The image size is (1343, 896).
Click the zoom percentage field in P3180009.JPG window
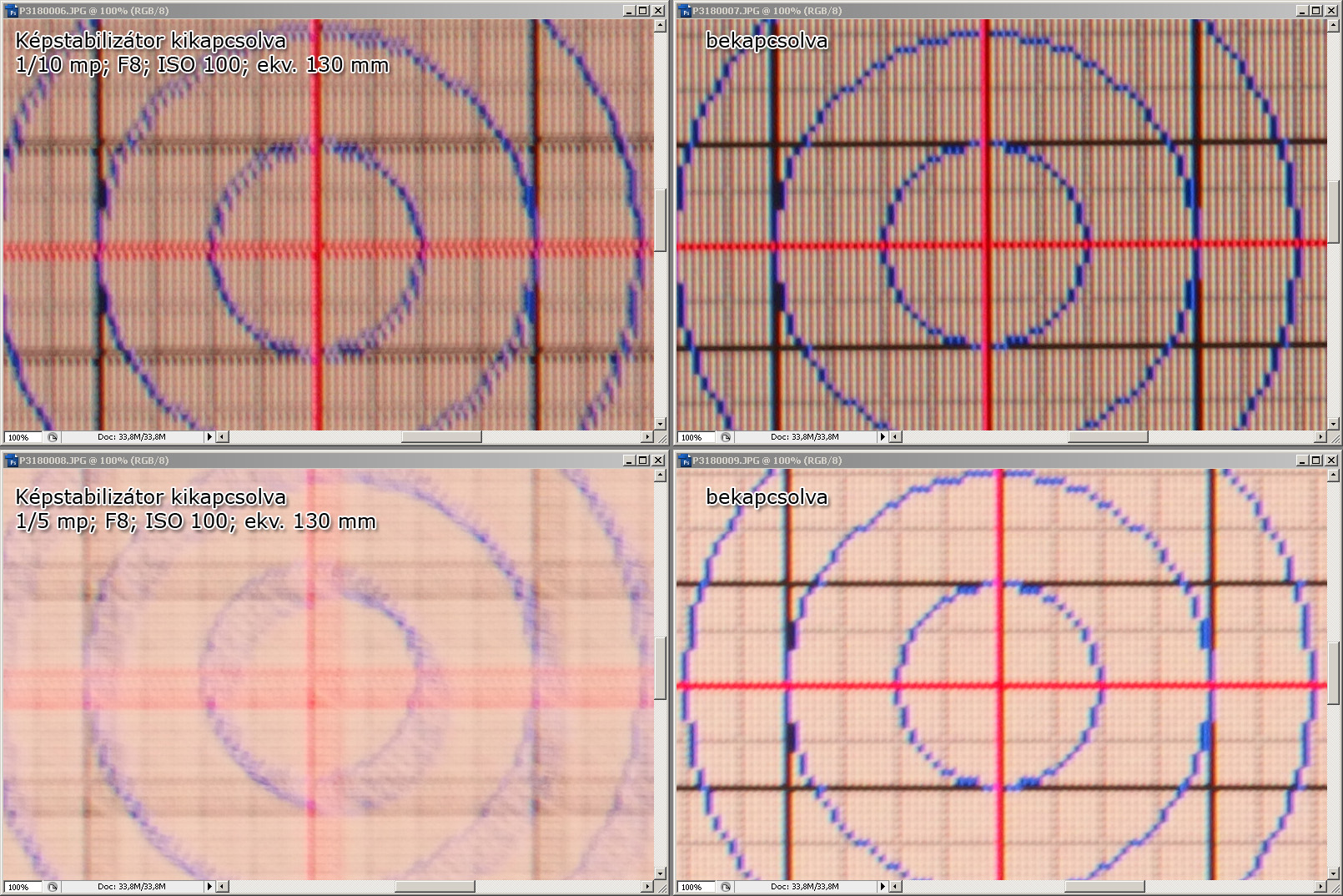point(697,887)
